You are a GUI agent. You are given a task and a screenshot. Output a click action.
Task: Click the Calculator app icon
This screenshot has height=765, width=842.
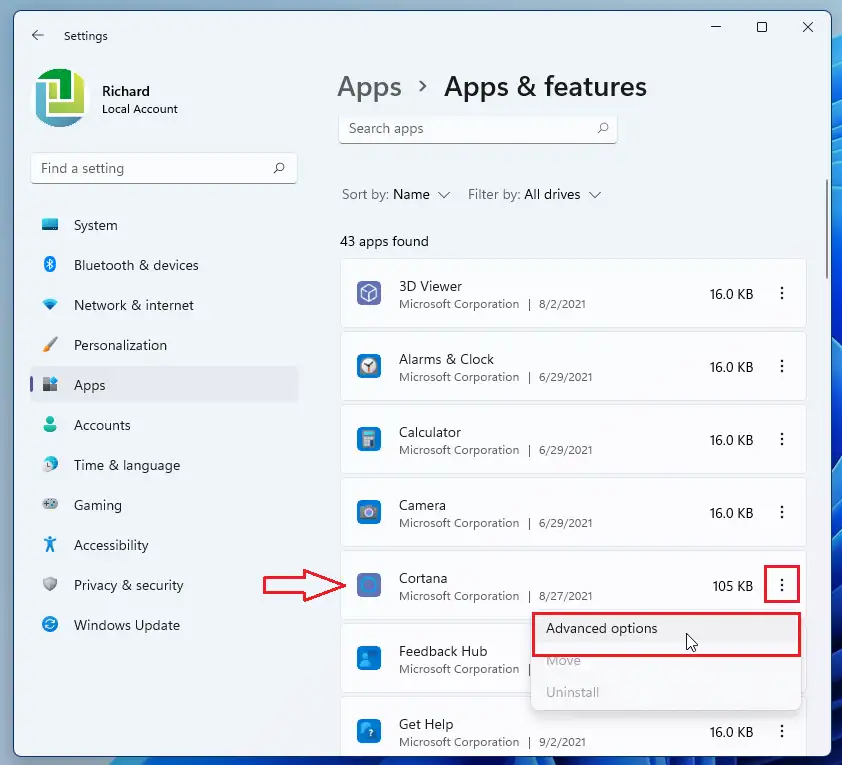tap(369, 439)
